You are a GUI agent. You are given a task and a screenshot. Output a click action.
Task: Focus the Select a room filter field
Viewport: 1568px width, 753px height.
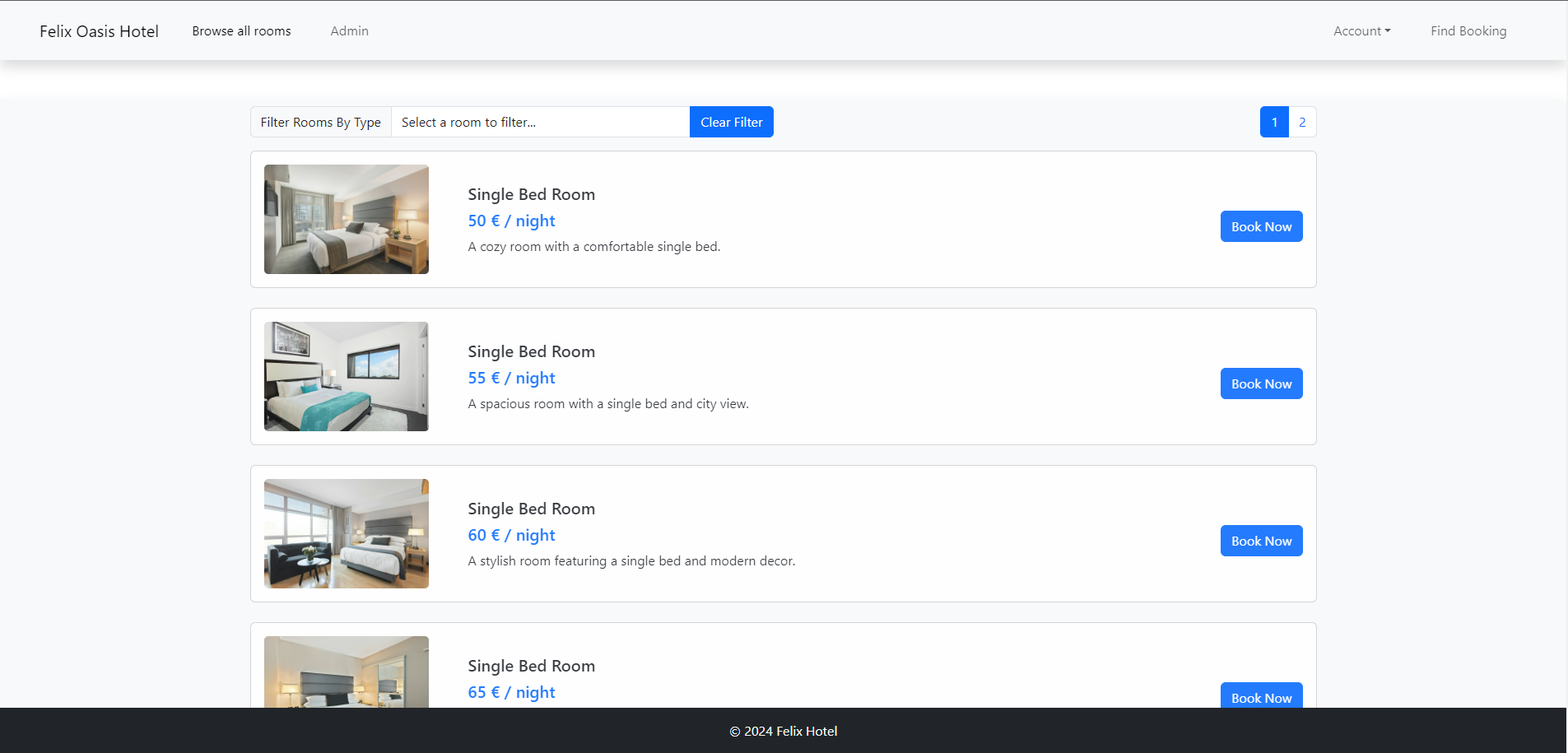pos(541,122)
